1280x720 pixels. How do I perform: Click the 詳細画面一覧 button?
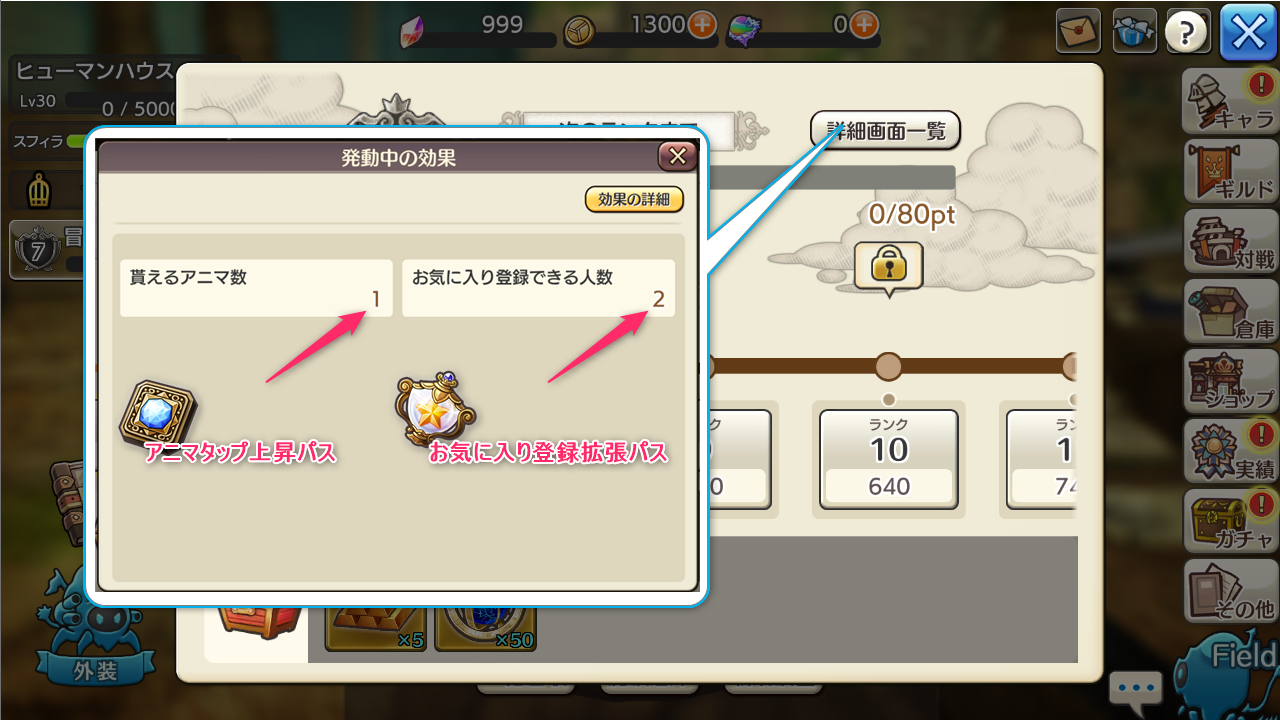click(885, 130)
